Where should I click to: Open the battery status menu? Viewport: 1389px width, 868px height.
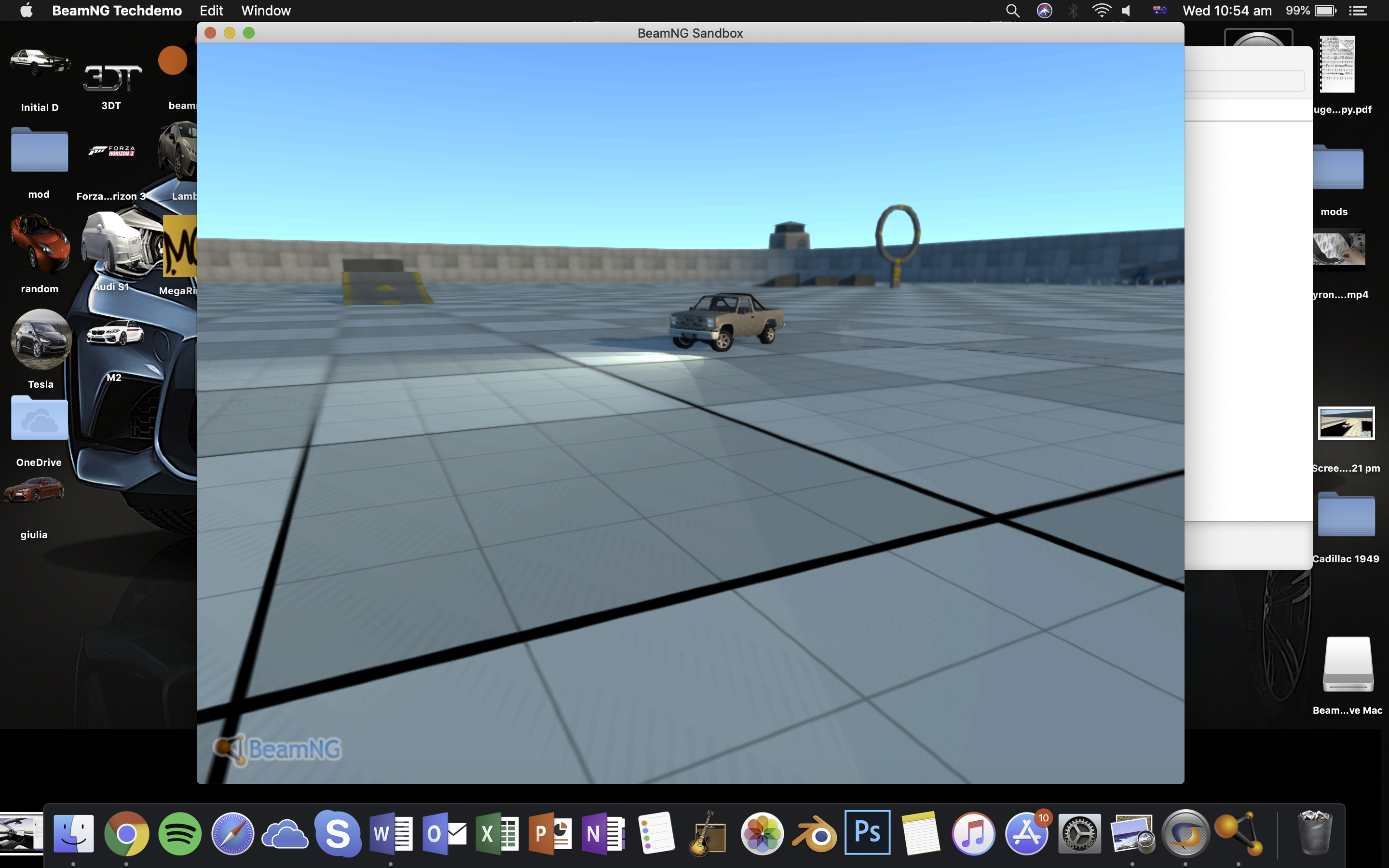click(x=1311, y=10)
